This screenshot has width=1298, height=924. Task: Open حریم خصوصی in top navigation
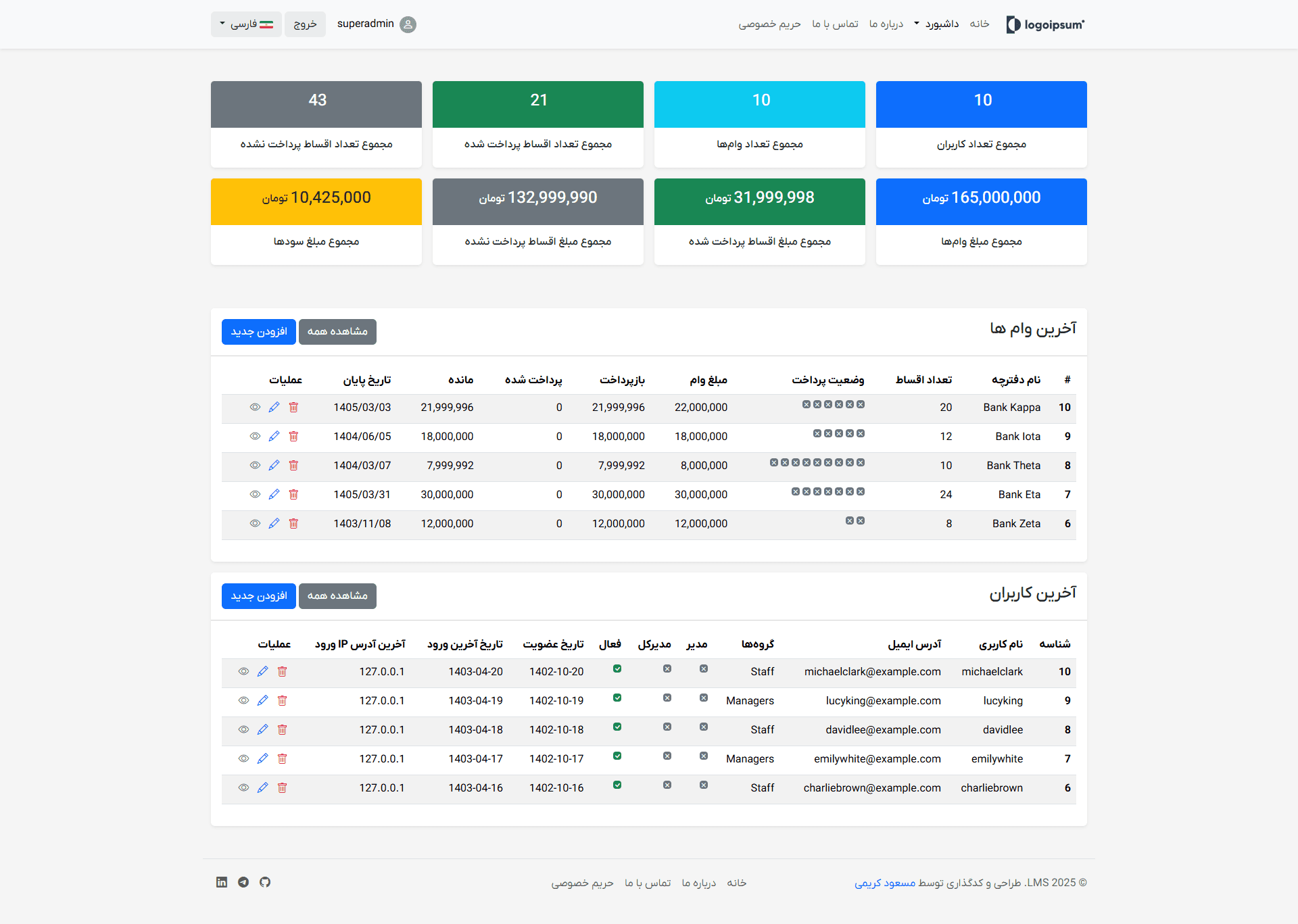(x=769, y=24)
